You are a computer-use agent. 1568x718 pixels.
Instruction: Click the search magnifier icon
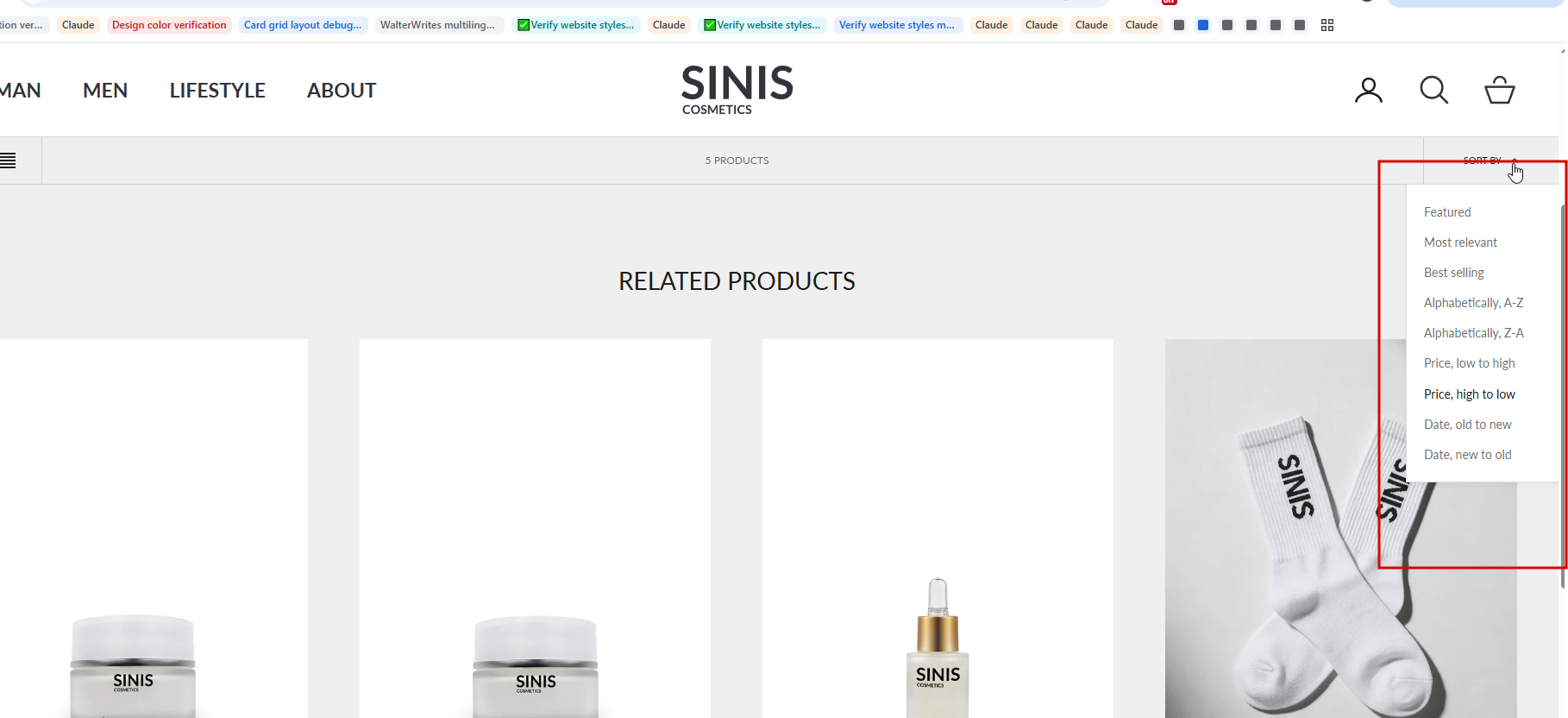(1433, 90)
